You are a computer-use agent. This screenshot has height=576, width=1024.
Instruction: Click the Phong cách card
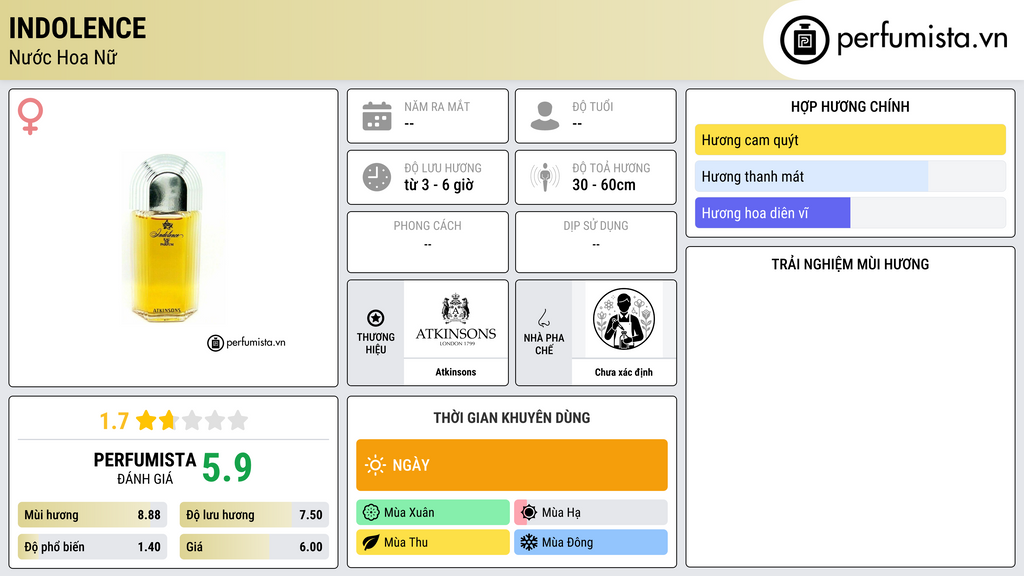click(x=428, y=242)
